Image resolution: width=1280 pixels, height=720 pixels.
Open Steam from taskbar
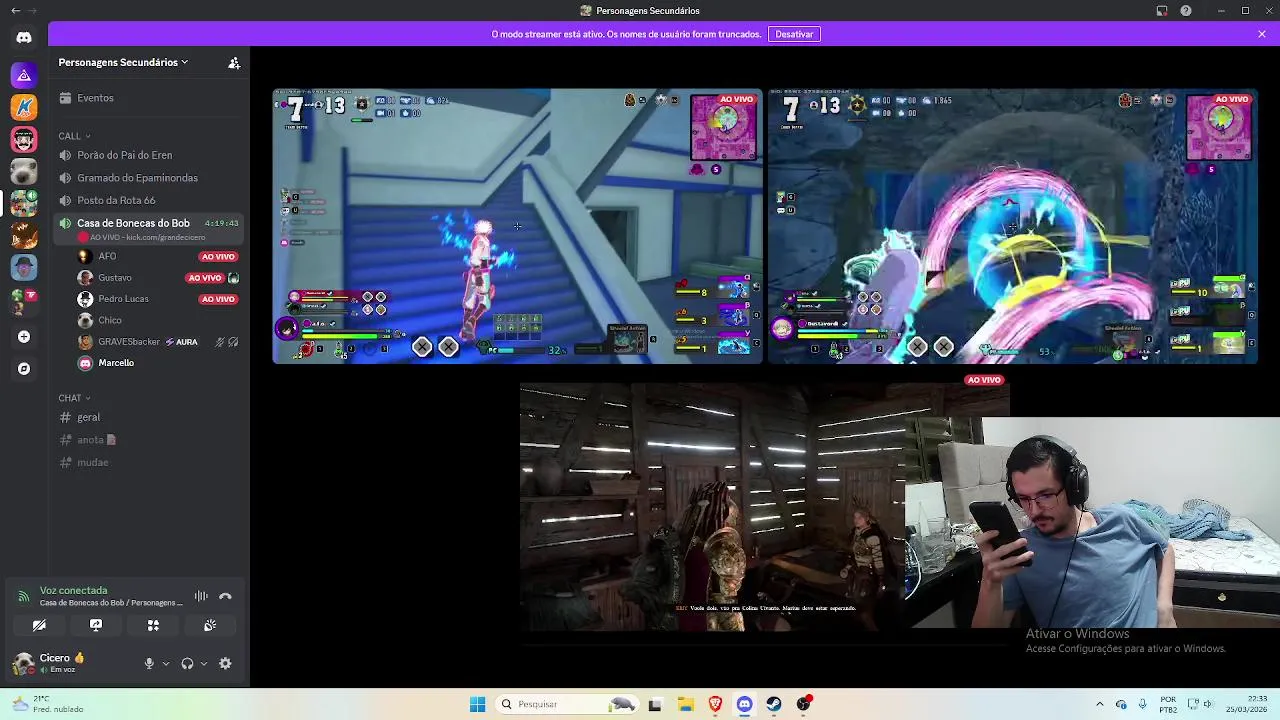pyautogui.click(x=774, y=704)
